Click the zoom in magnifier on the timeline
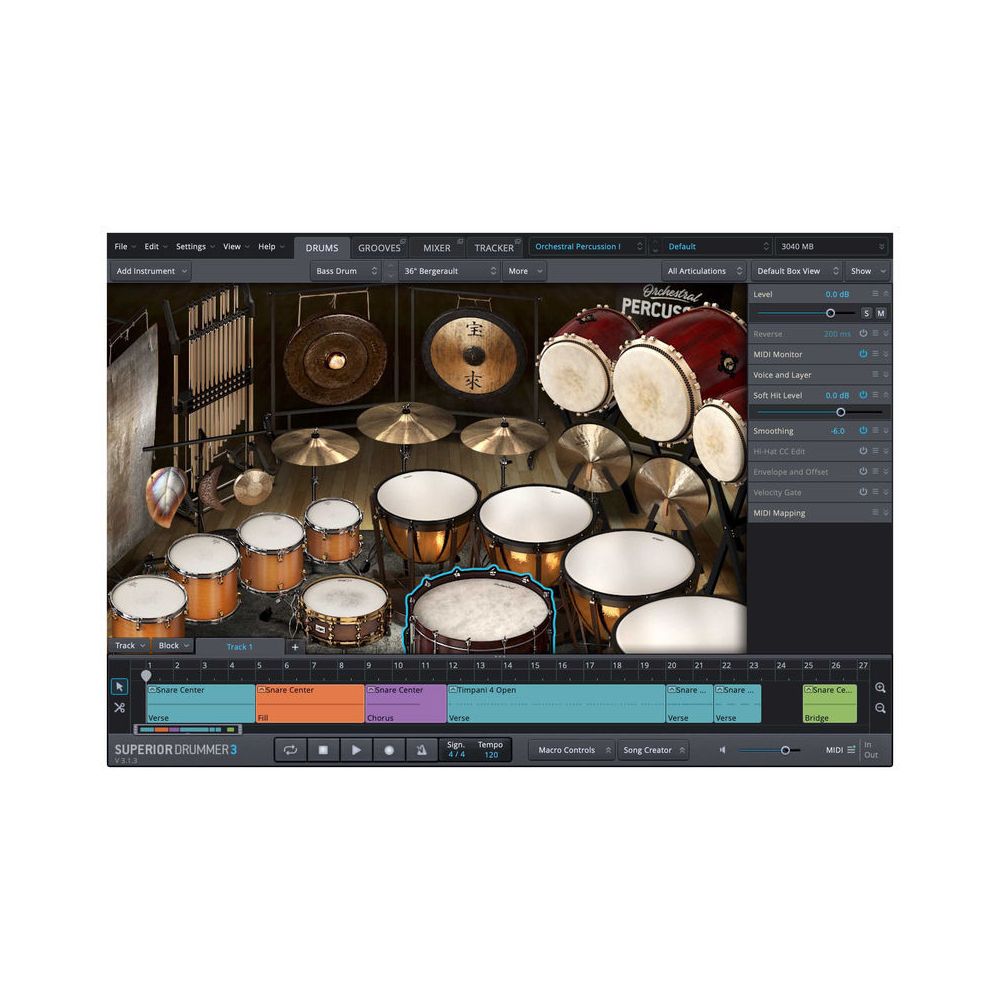The height and width of the screenshot is (1000, 1000). click(x=881, y=687)
